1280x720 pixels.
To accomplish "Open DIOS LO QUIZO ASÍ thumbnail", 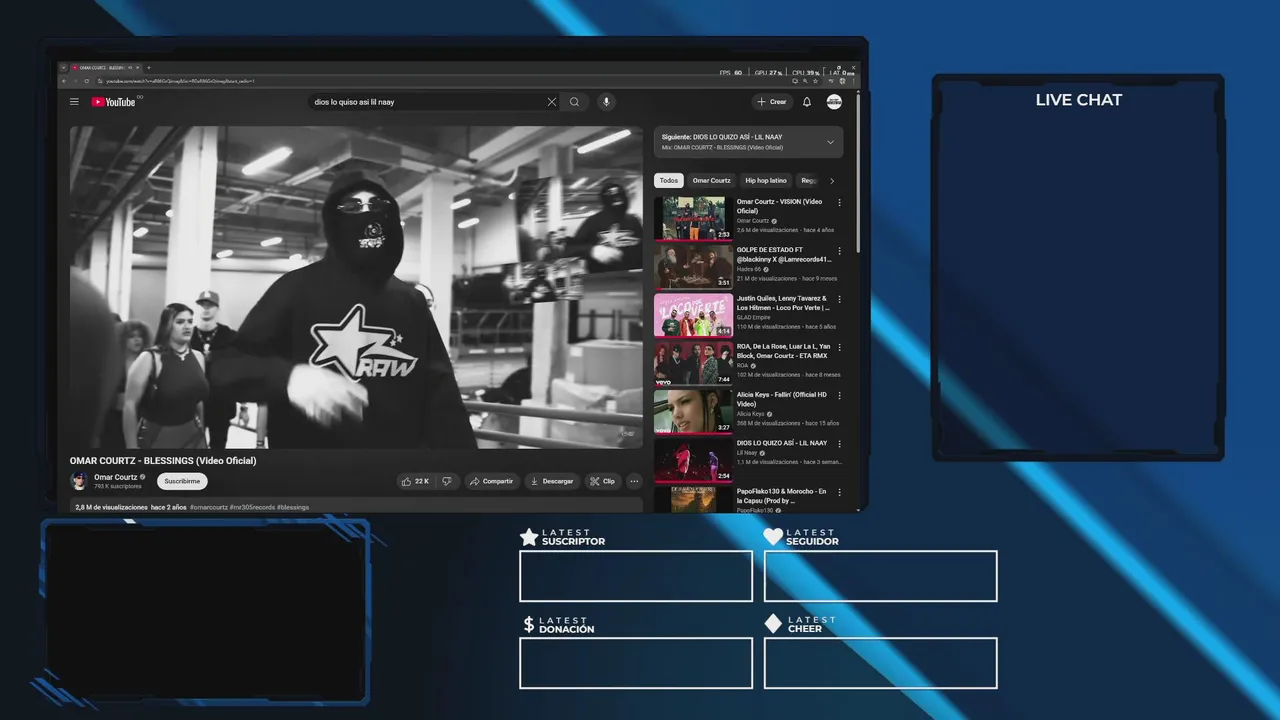I will pyautogui.click(x=693, y=459).
